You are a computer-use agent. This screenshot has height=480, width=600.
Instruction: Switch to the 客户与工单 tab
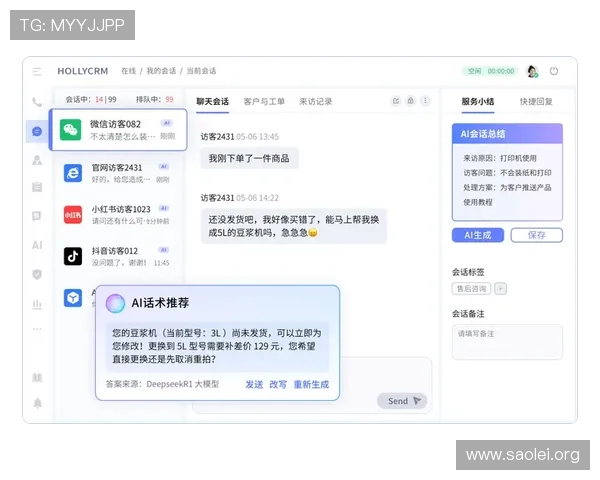[264, 101]
